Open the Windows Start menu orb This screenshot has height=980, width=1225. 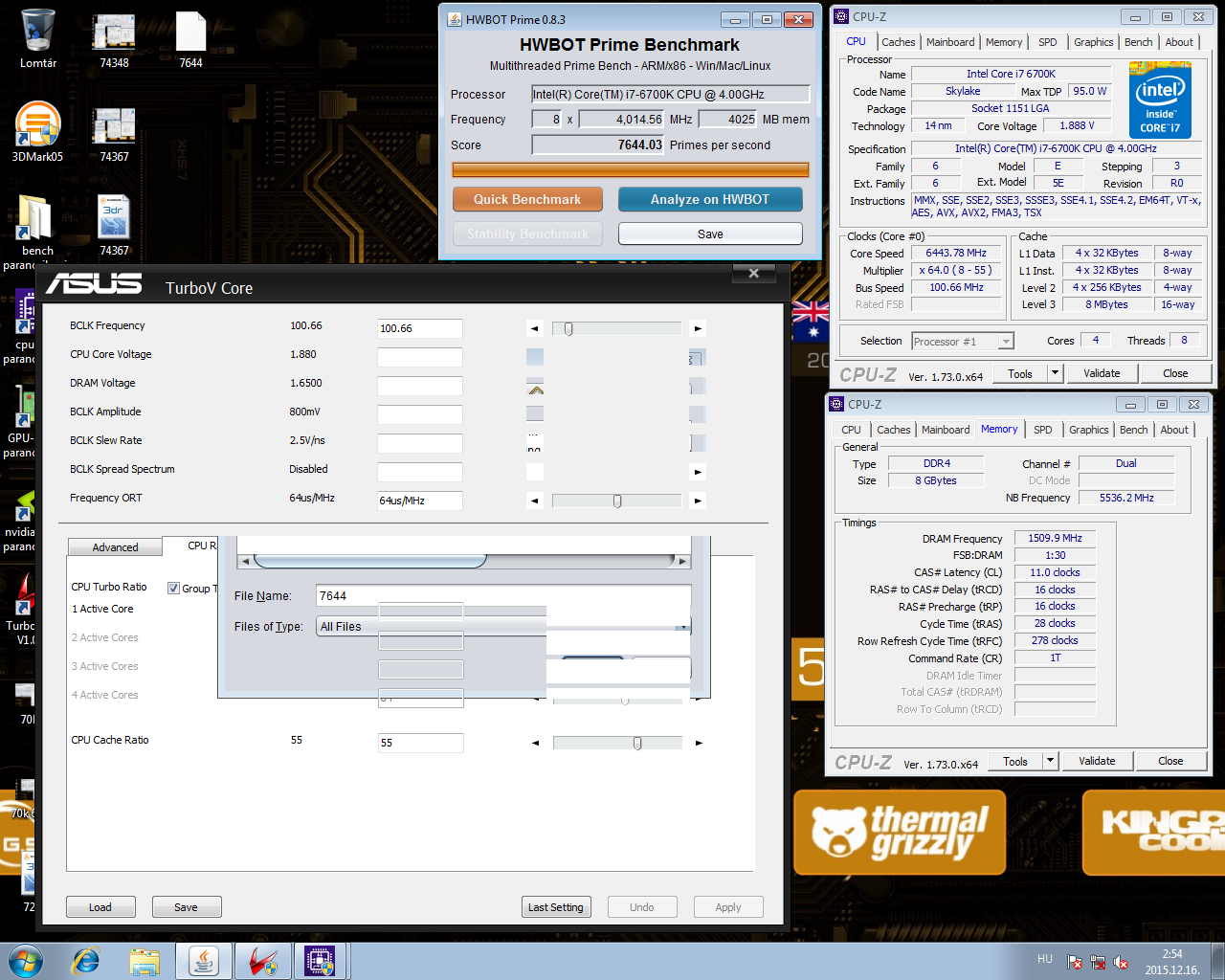(26, 961)
